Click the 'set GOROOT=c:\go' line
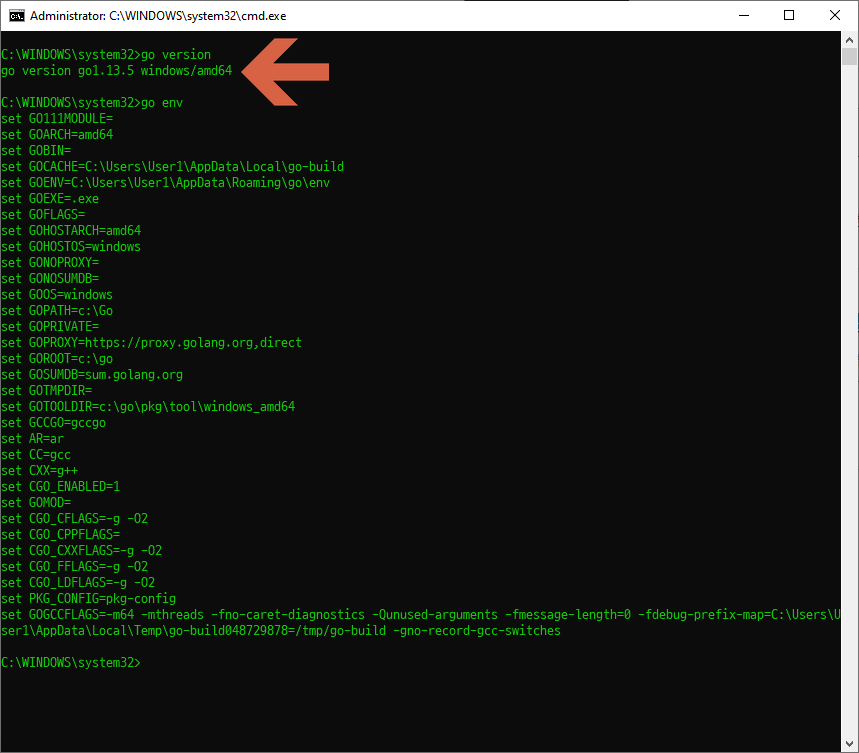Screen dimensions: 859x753 57,359
